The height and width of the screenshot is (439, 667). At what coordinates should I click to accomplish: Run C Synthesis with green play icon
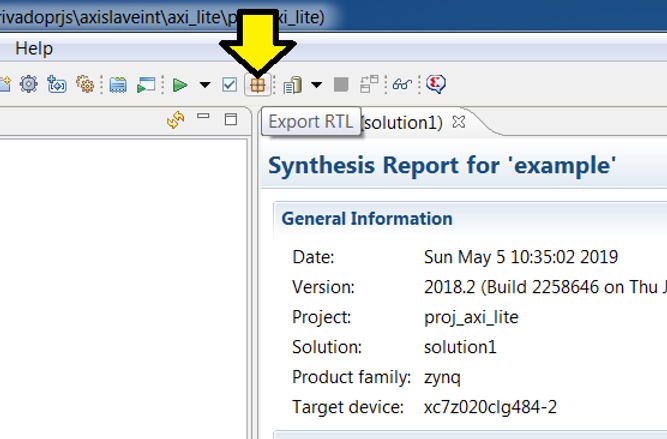tap(180, 85)
